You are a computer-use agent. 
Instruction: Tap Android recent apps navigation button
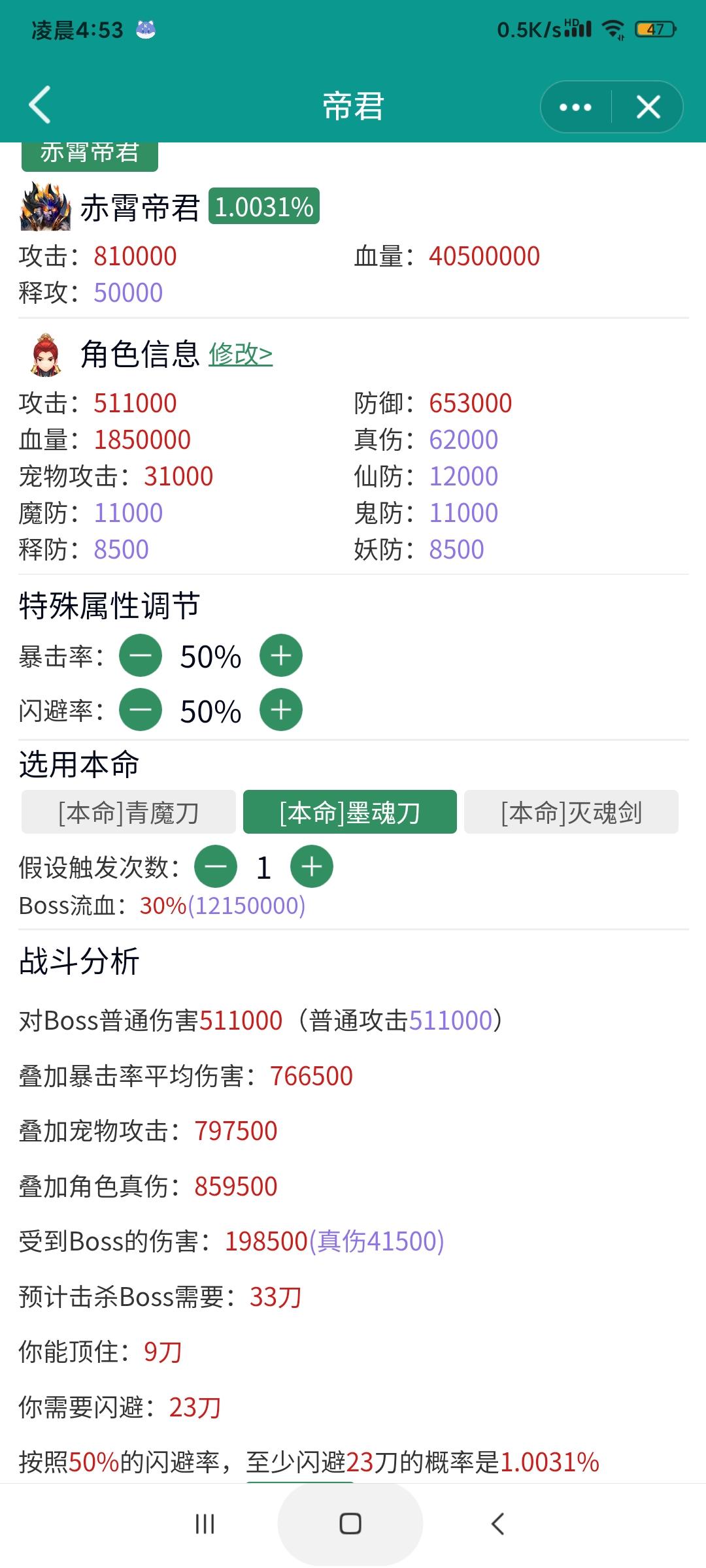click(x=205, y=1524)
